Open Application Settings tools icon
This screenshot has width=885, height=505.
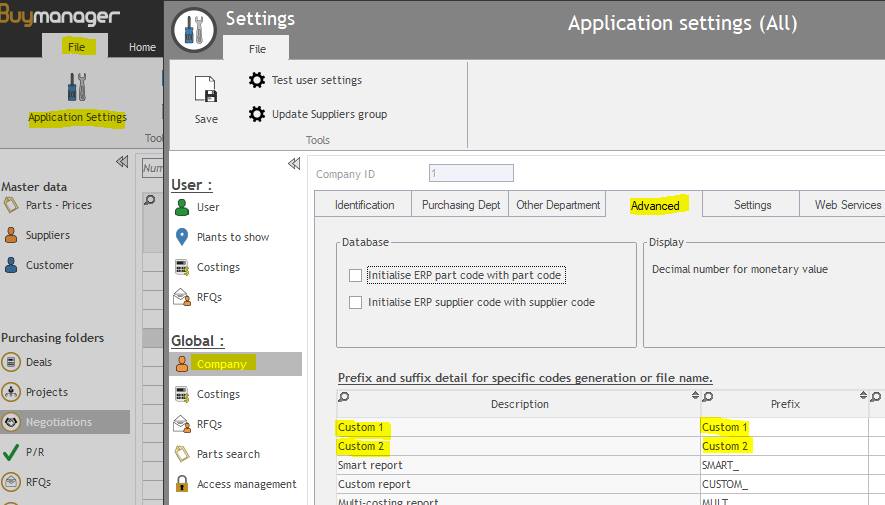pos(77,88)
